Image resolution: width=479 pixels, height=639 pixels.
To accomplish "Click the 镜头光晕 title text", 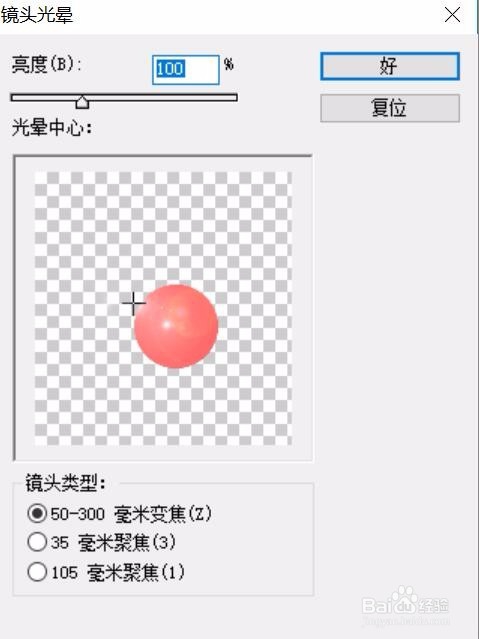I will (37, 15).
